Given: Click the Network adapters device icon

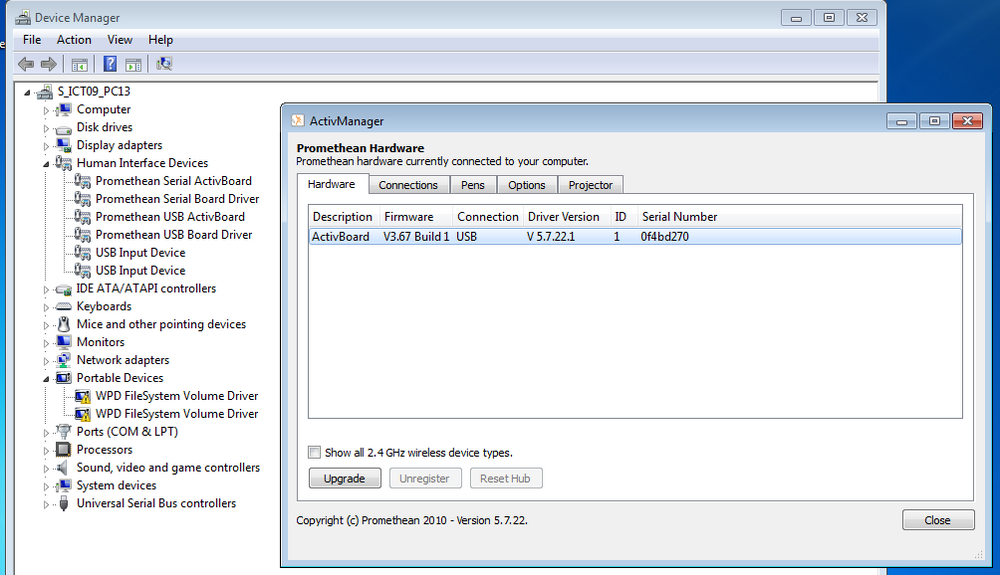Looking at the screenshot, I should pyautogui.click(x=63, y=360).
